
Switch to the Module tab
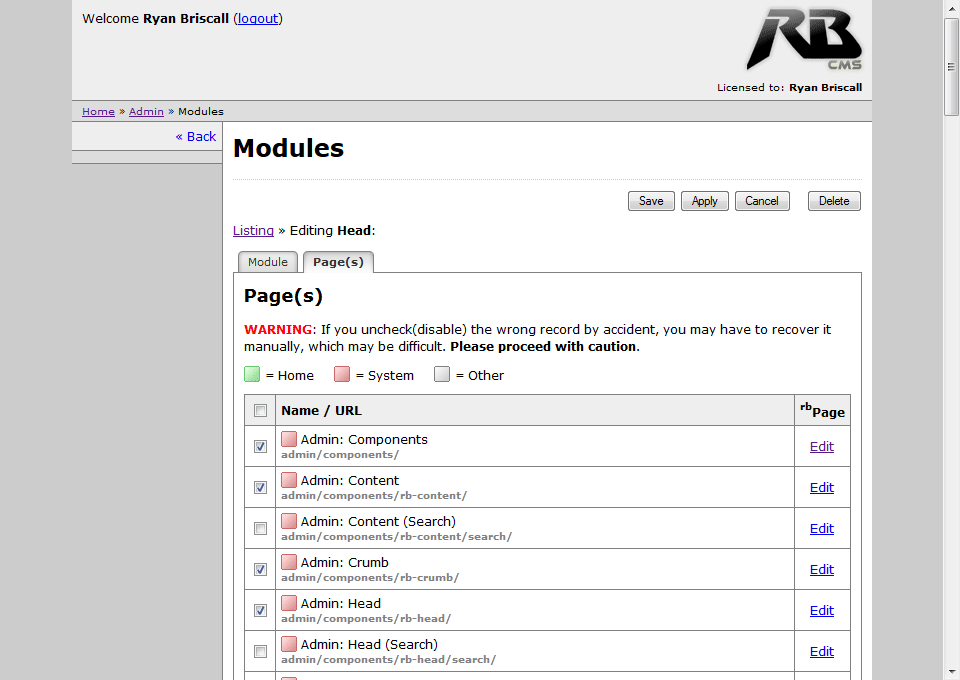tap(268, 262)
